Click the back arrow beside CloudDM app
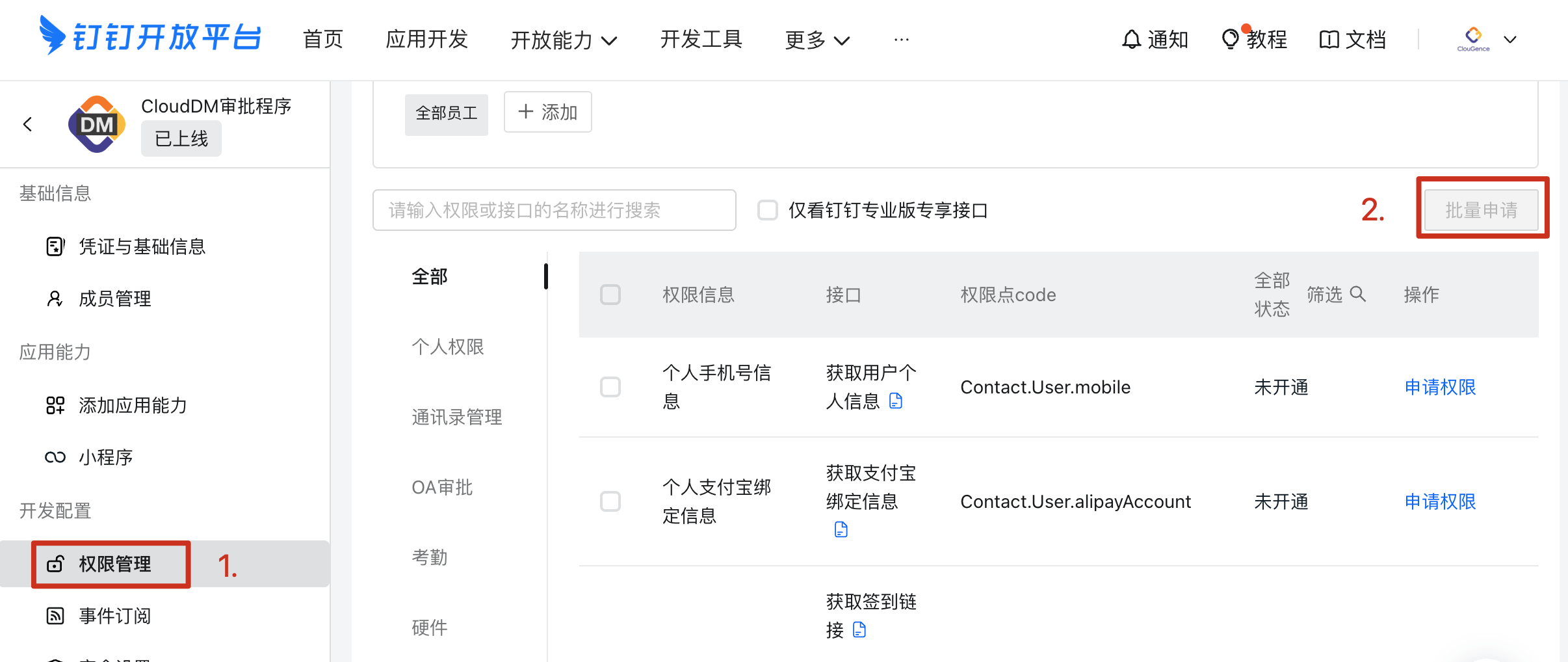This screenshot has width=1568, height=662. pyautogui.click(x=28, y=124)
